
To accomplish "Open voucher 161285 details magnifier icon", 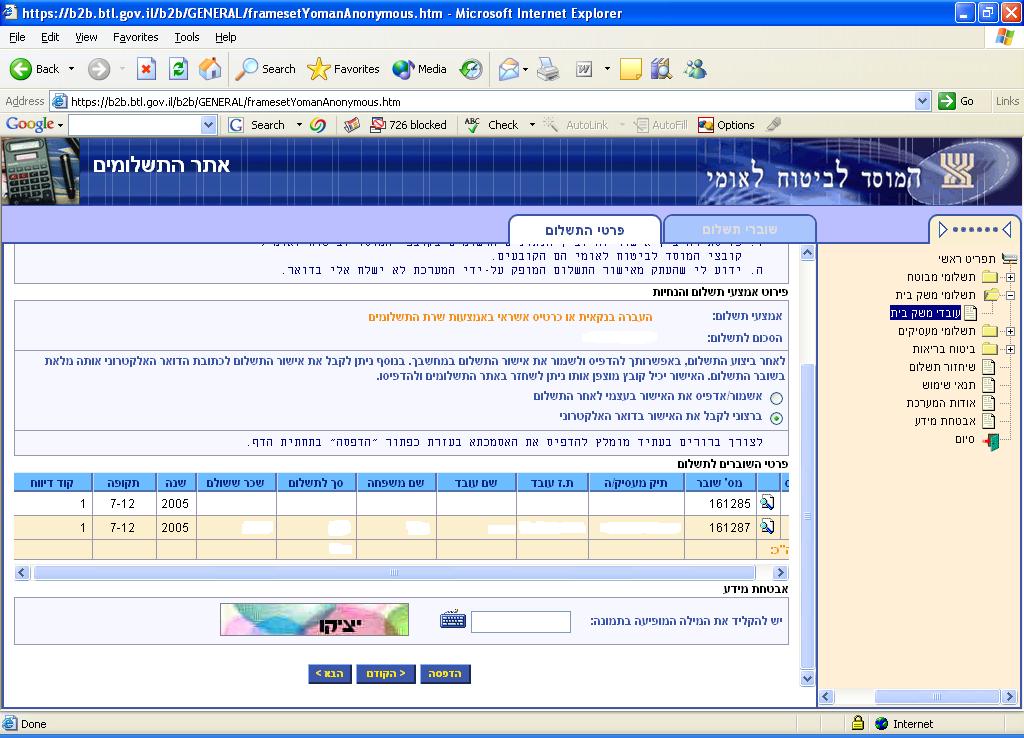I will 767,502.
